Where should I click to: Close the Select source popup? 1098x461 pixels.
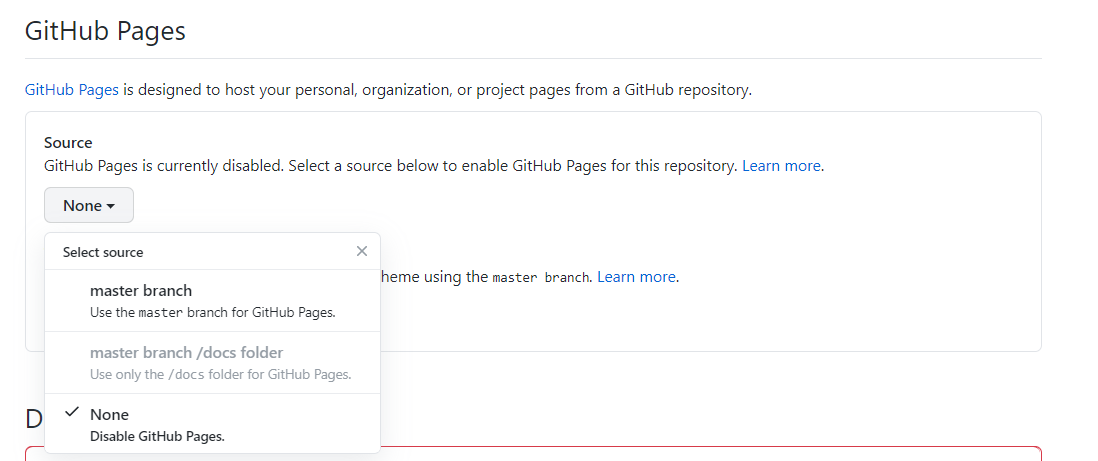361,252
